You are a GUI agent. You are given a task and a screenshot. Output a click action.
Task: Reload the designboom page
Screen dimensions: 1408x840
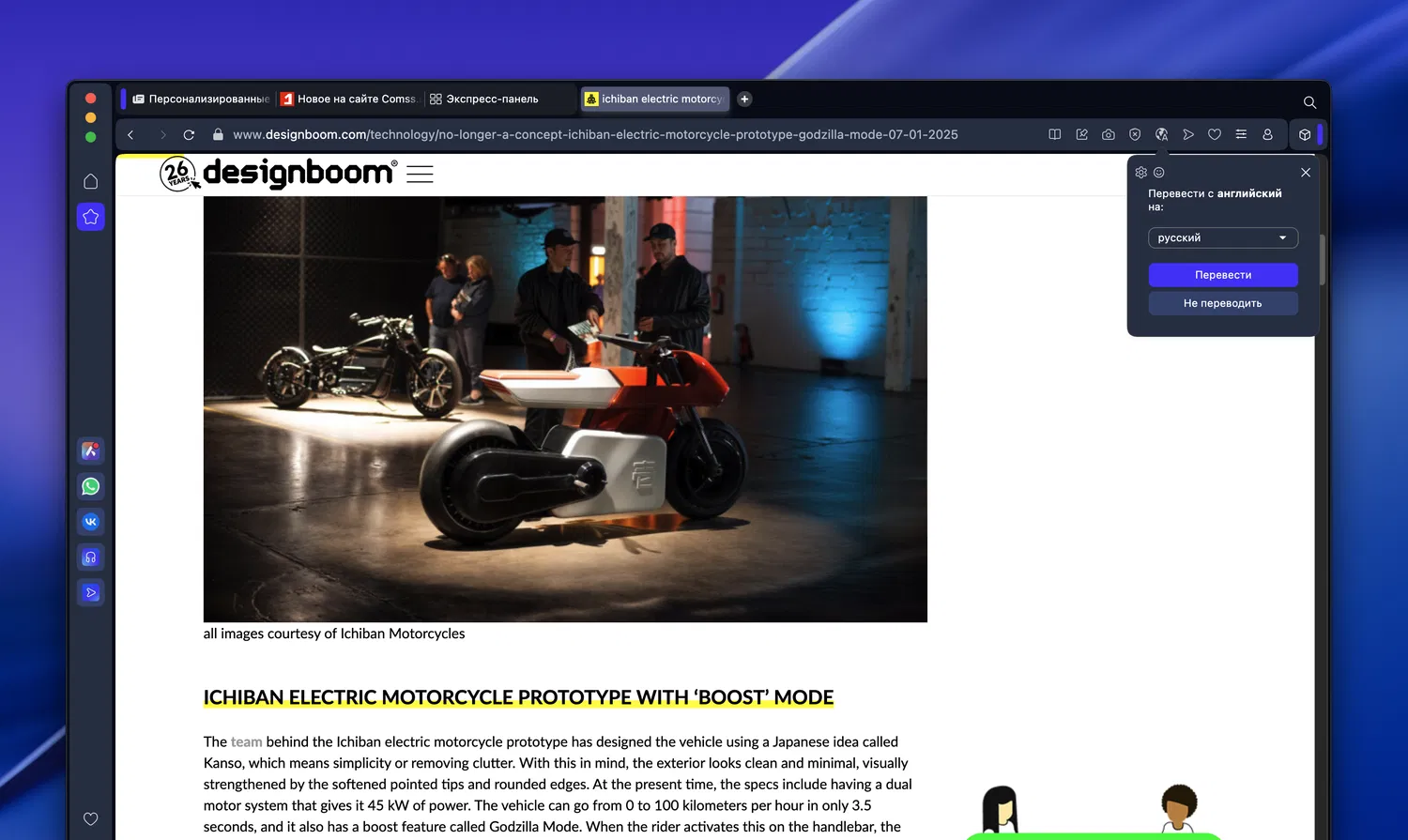click(189, 135)
